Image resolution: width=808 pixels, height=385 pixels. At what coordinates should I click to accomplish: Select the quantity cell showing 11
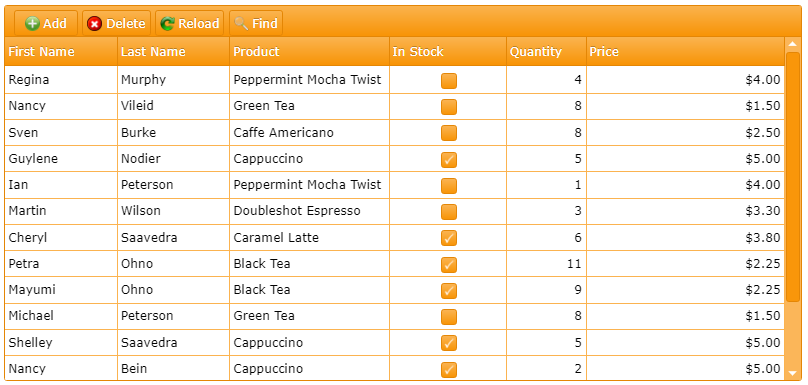click(546, 264)
